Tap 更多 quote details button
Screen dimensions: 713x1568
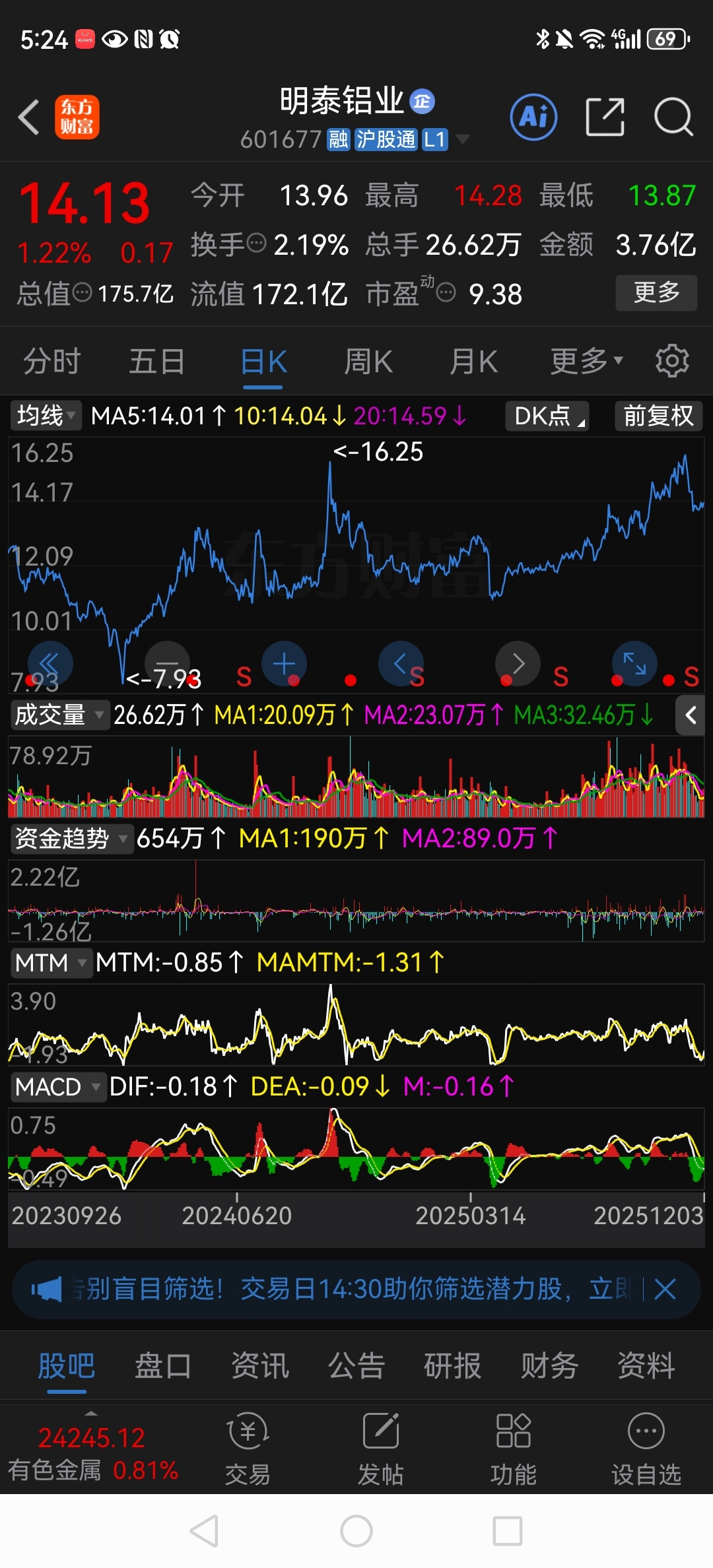[656, 292]
